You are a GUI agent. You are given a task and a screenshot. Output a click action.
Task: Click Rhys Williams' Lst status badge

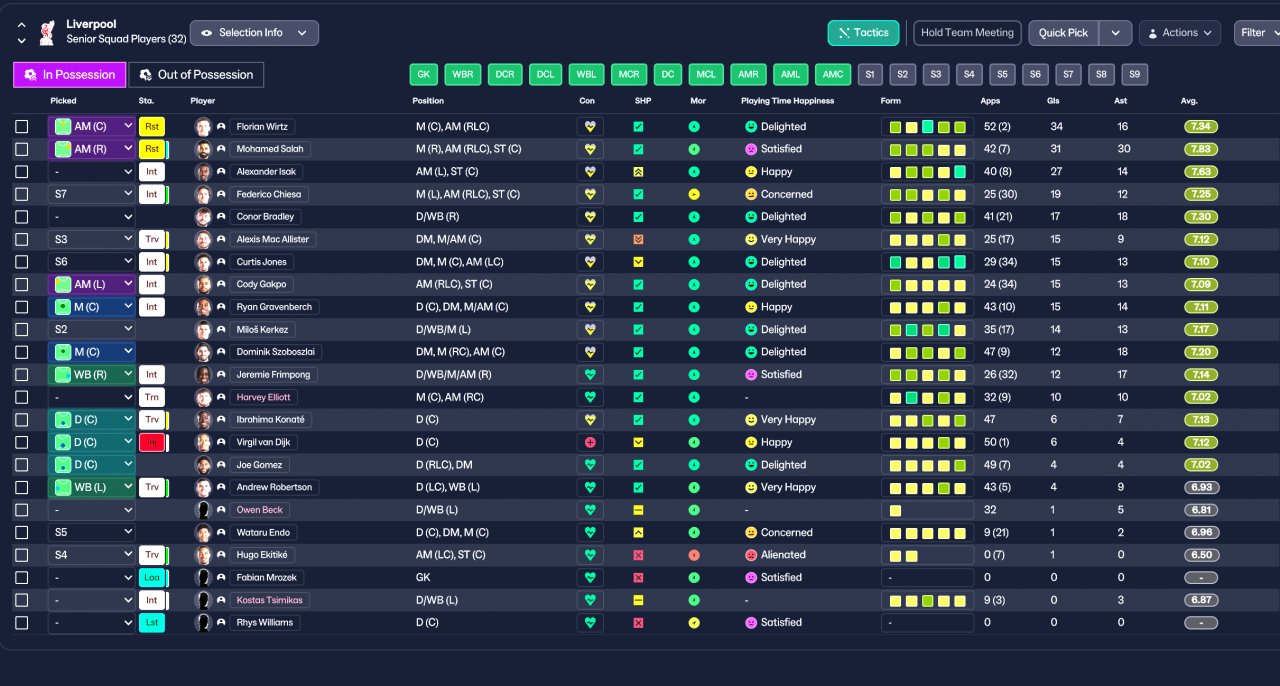151,622
